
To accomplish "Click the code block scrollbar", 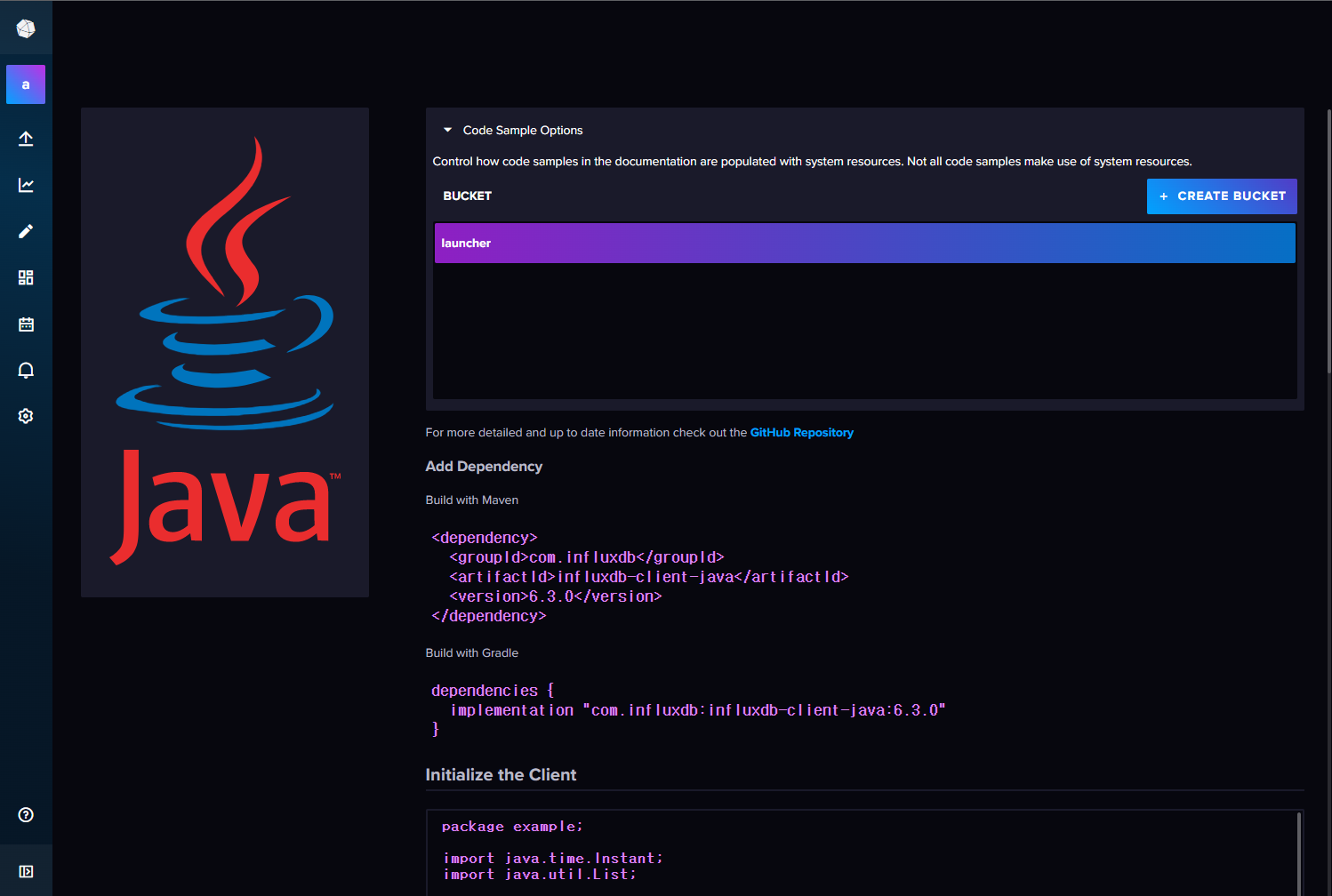I will click(1299, 853).
